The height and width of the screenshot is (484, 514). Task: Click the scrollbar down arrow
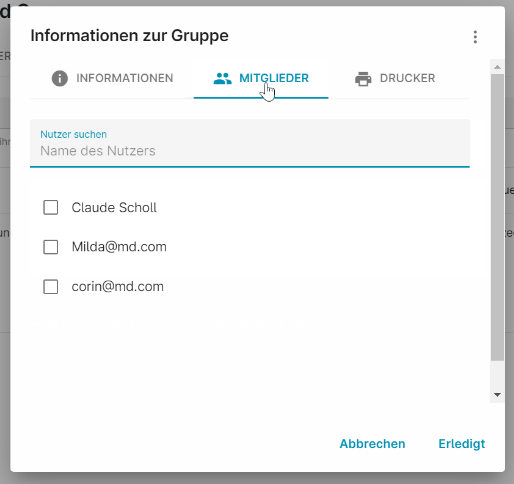pos(497,395)
